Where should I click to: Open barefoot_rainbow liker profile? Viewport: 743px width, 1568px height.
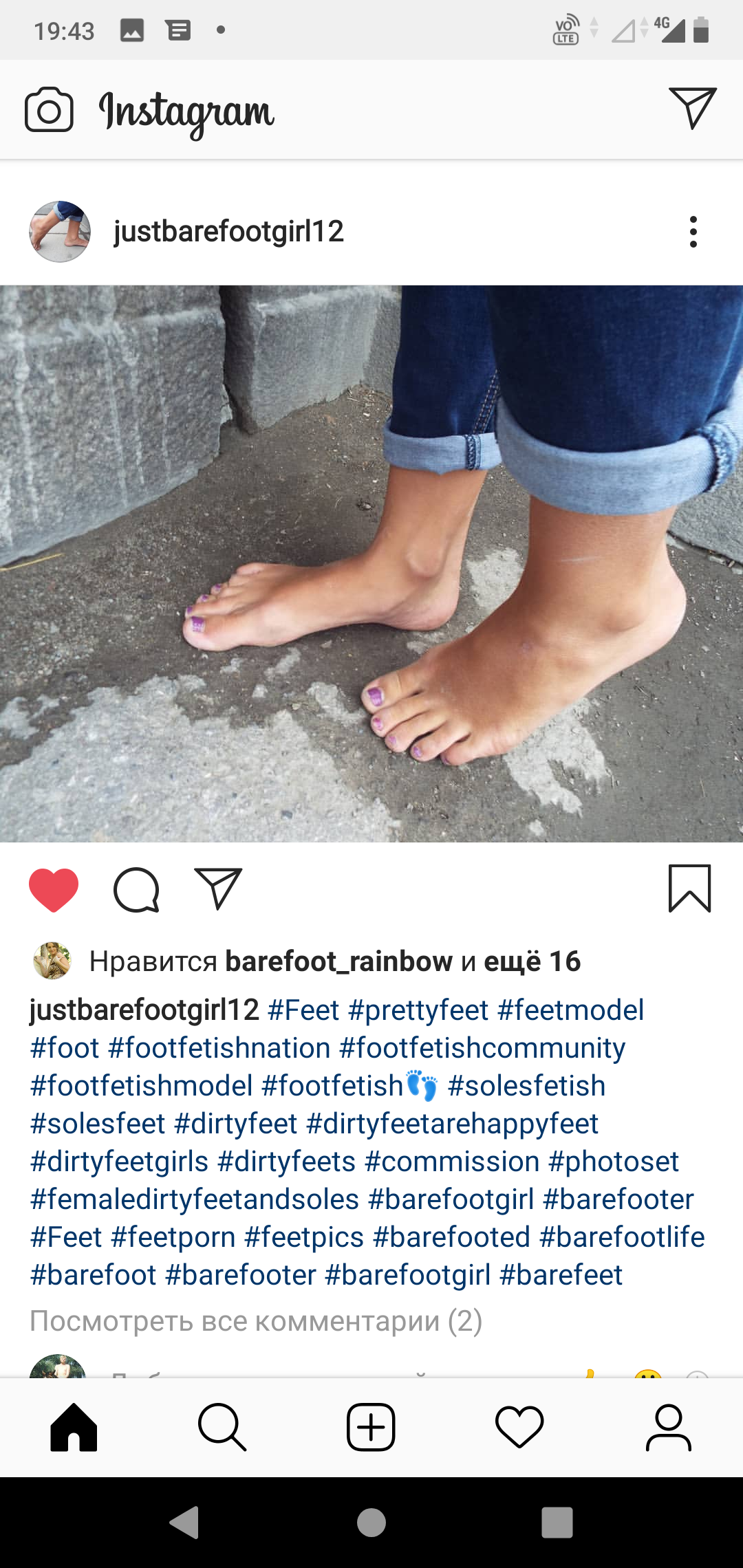click(338, 961)
